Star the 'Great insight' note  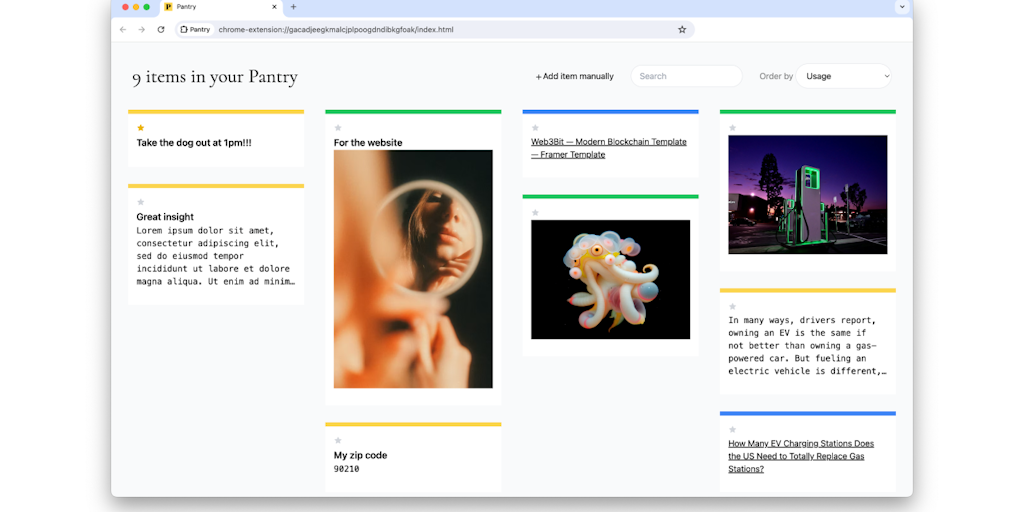click(141, 202)
